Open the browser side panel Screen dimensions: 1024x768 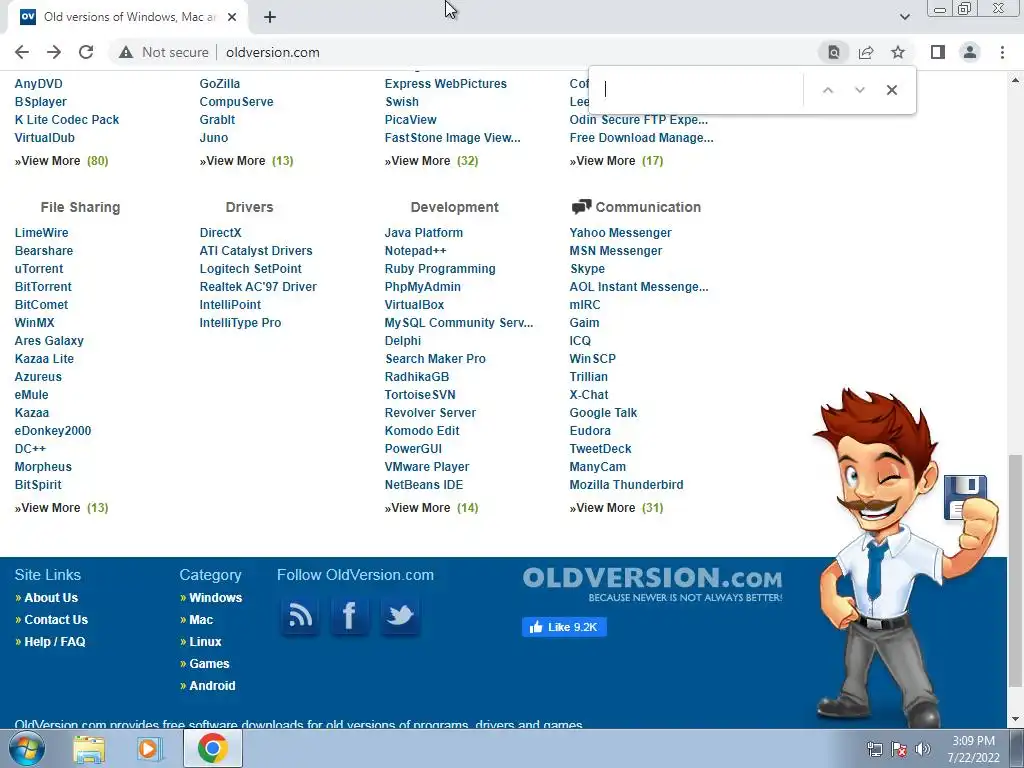coord(938,52)
